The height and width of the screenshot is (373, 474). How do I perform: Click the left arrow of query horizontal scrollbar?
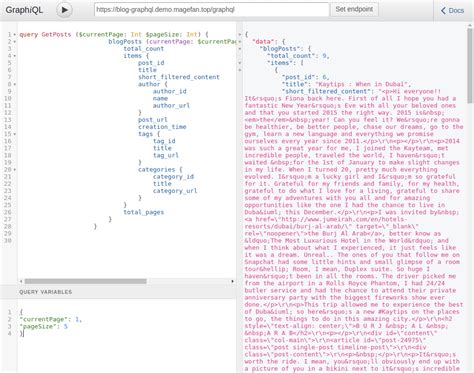point(21,281)
